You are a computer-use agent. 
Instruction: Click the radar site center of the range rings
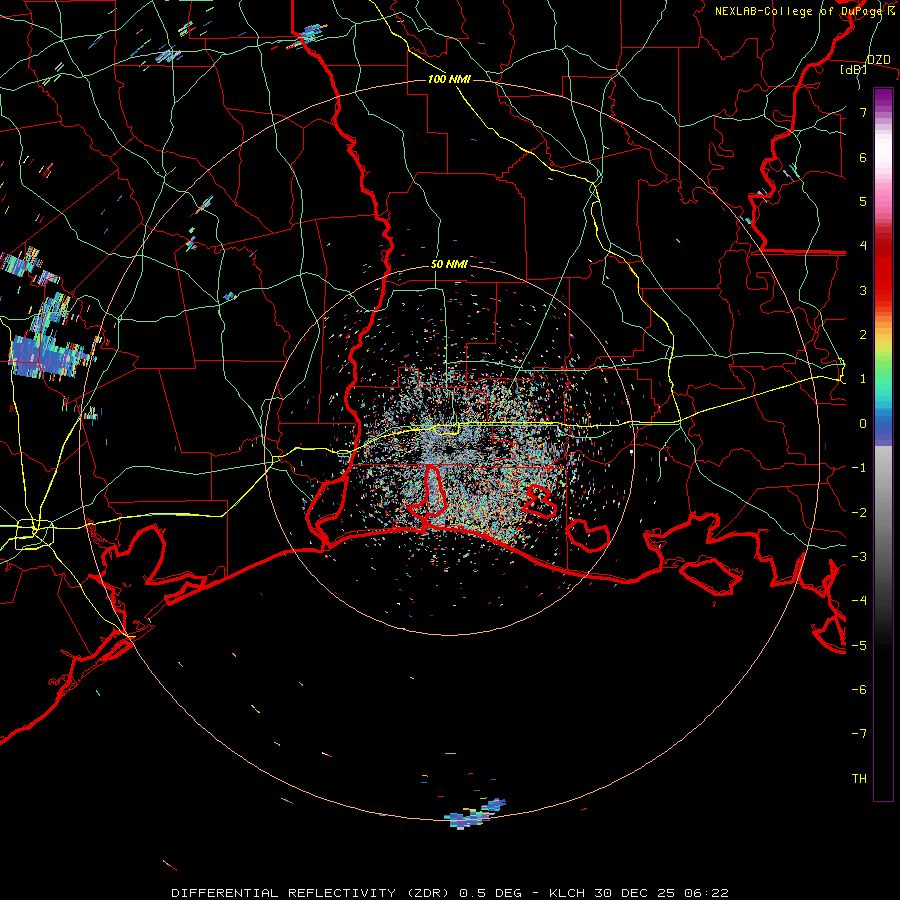449,450
